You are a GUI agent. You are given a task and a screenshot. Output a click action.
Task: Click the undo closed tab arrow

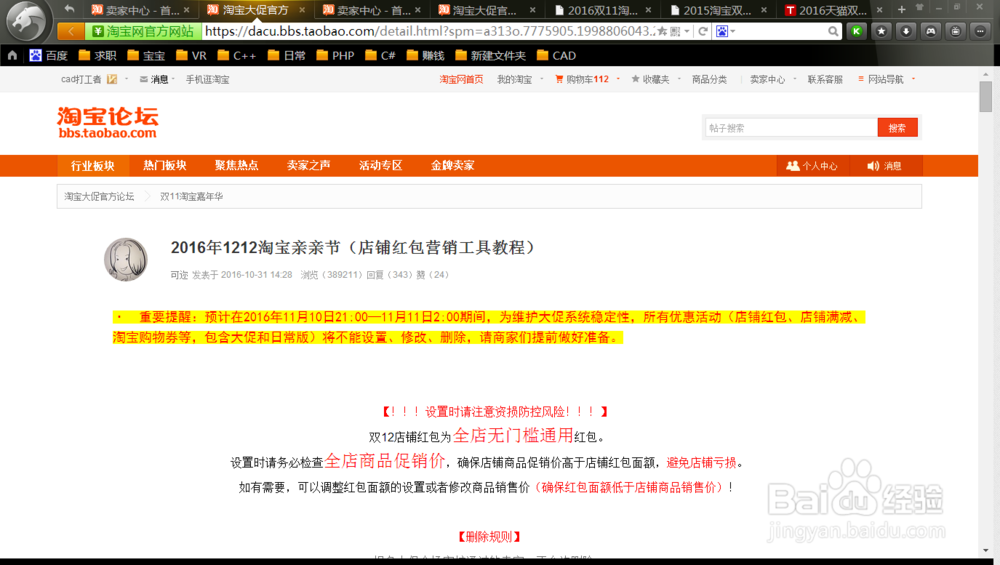point(70,9)
